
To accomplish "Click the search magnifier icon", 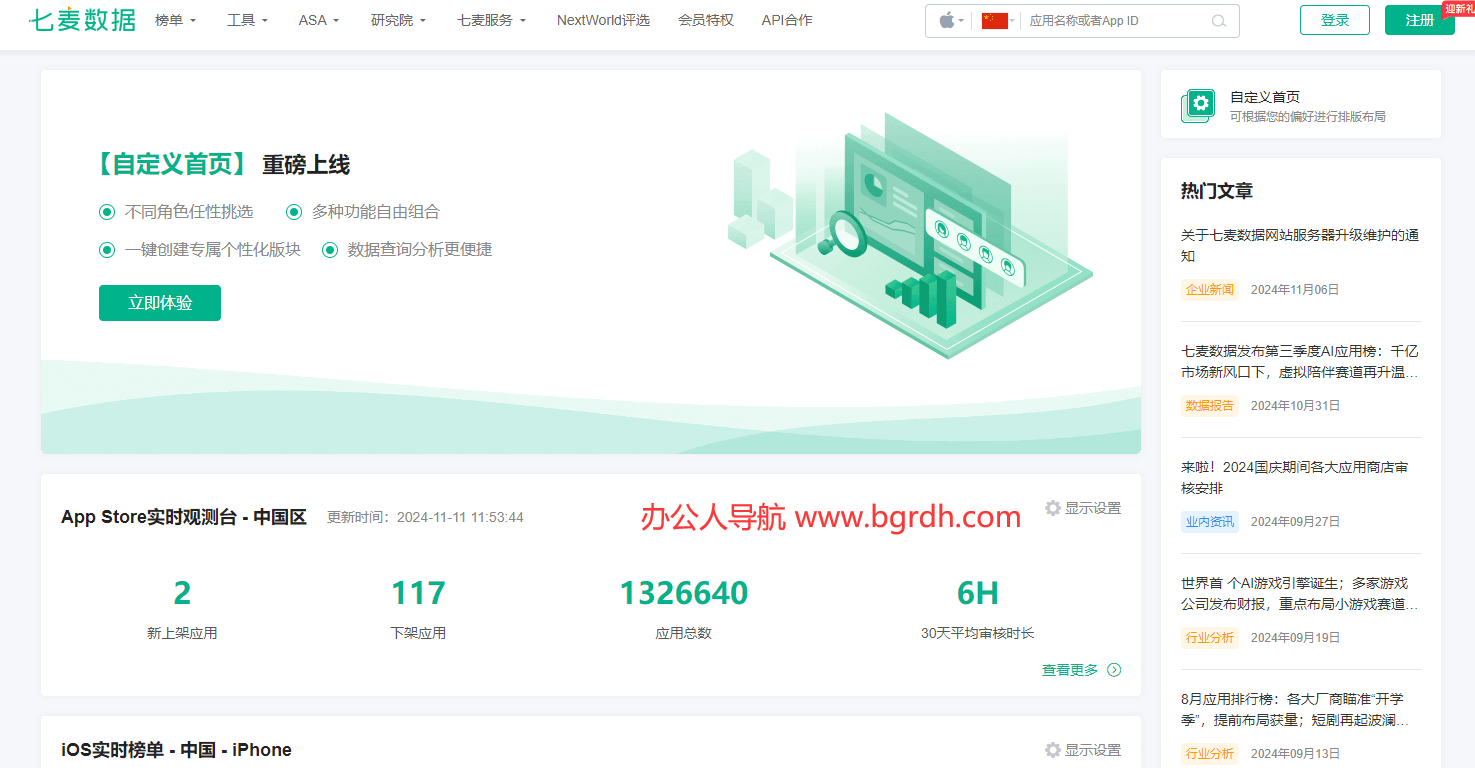I will (1218, 21).
